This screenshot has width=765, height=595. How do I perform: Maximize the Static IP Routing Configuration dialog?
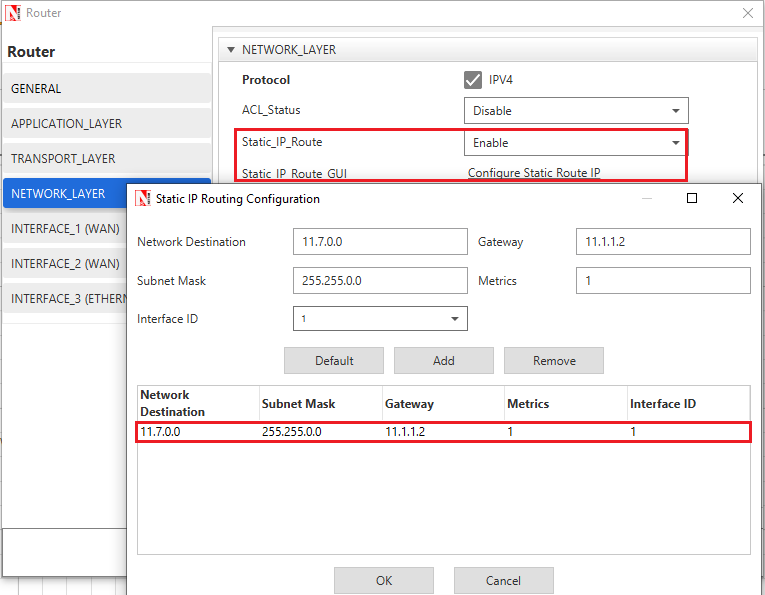tap(692, 198)
